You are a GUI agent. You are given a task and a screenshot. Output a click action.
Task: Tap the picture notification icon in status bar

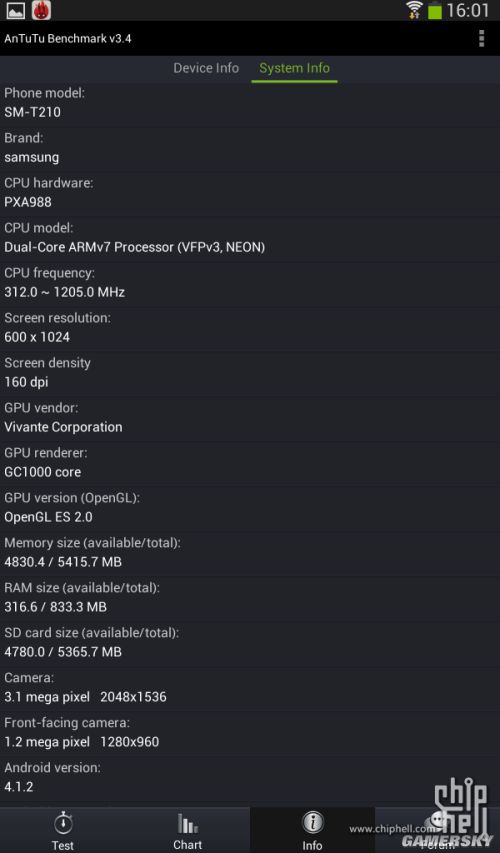(x=15, y=10)
